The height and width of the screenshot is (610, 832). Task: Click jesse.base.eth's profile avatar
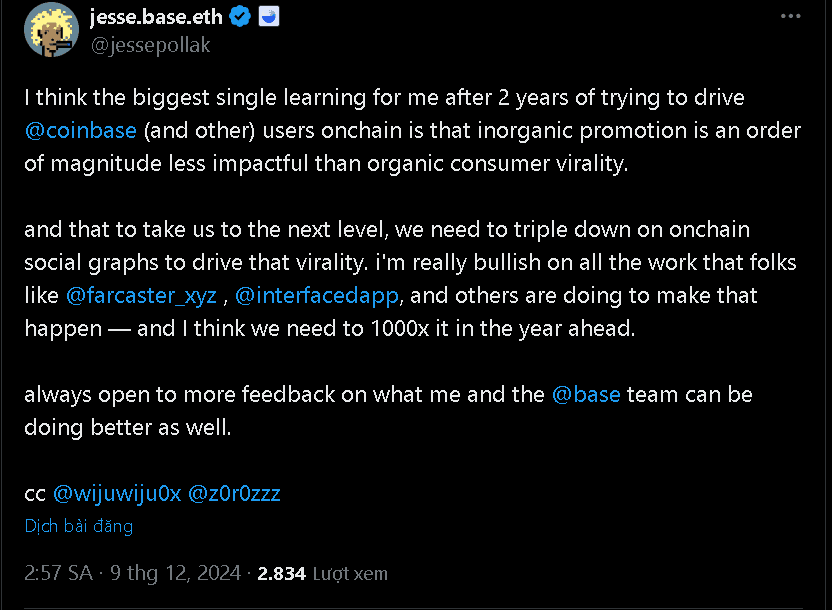tap(51, 30)
